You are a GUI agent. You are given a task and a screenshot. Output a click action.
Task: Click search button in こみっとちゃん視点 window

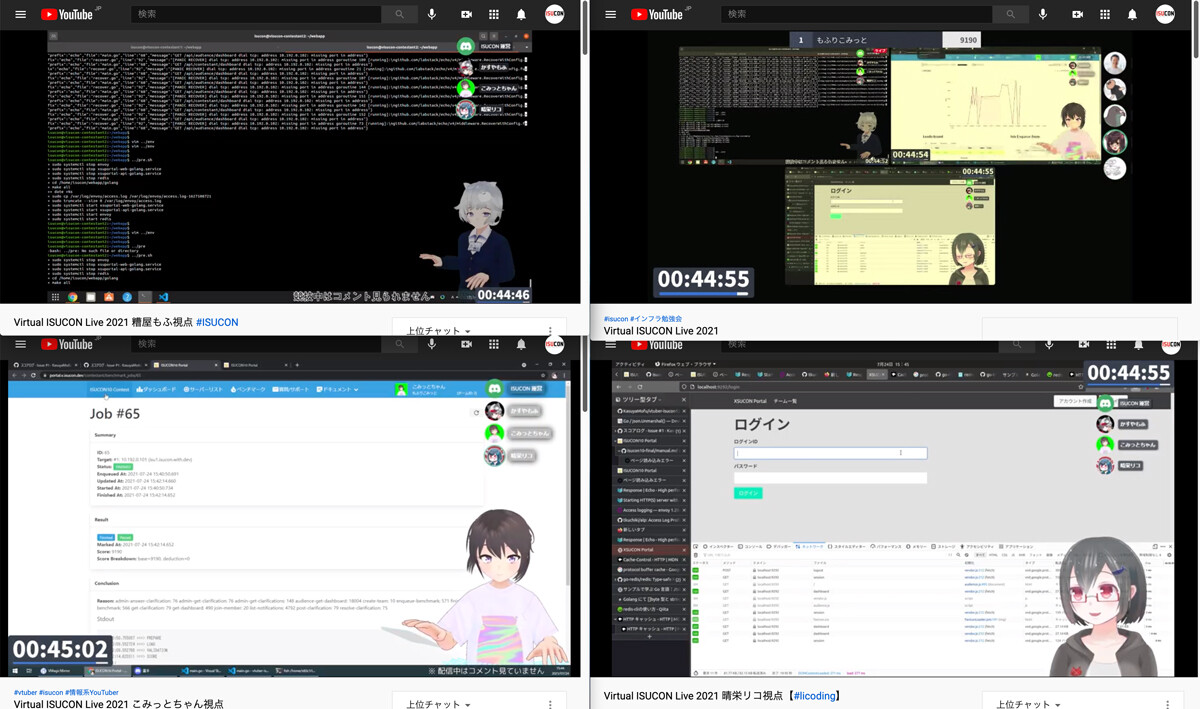tap(399, 344)
